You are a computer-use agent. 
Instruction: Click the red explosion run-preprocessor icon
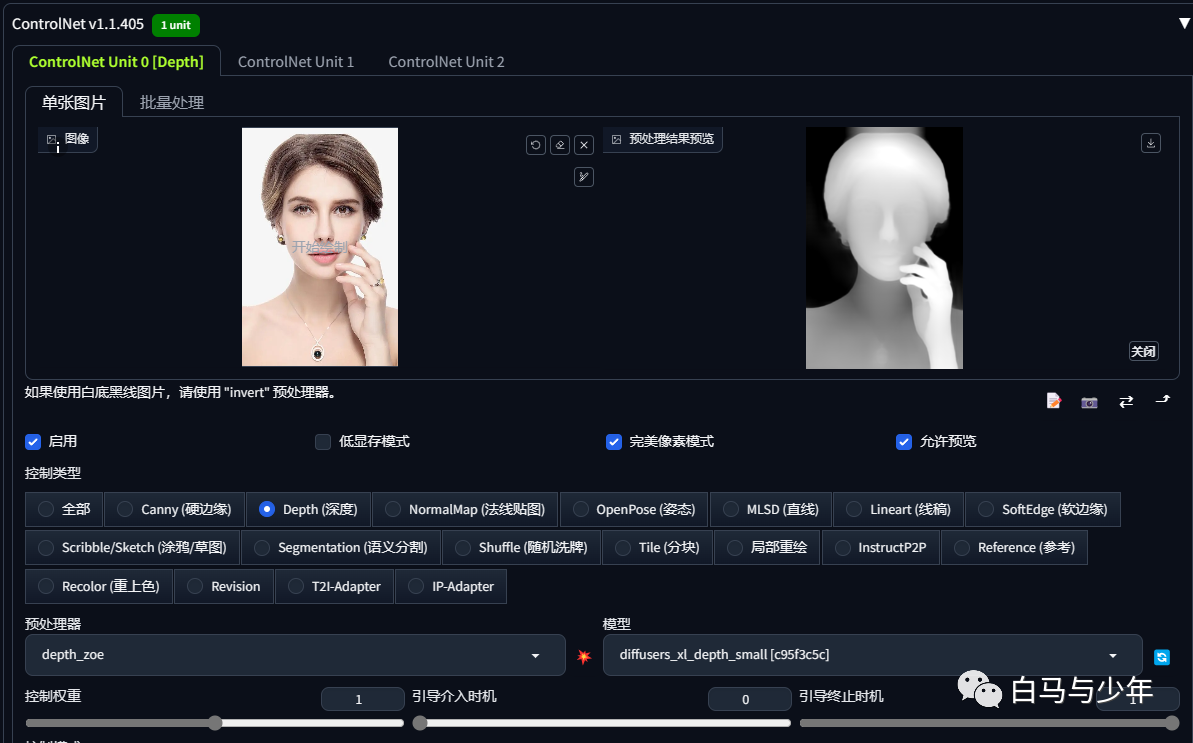click(584, 656)
